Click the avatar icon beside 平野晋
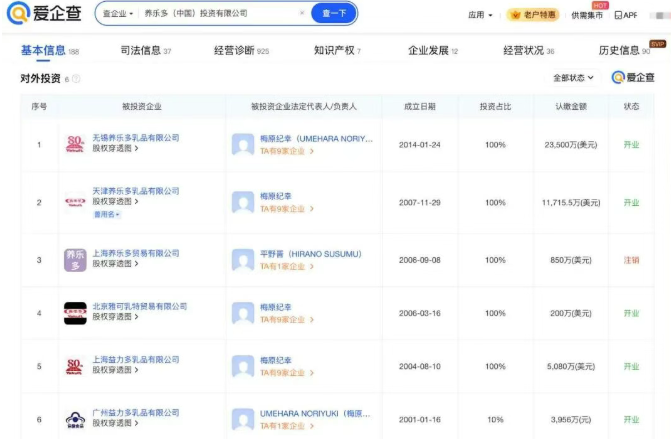Viewport: 671px width, 439px height. coord(243,259)
